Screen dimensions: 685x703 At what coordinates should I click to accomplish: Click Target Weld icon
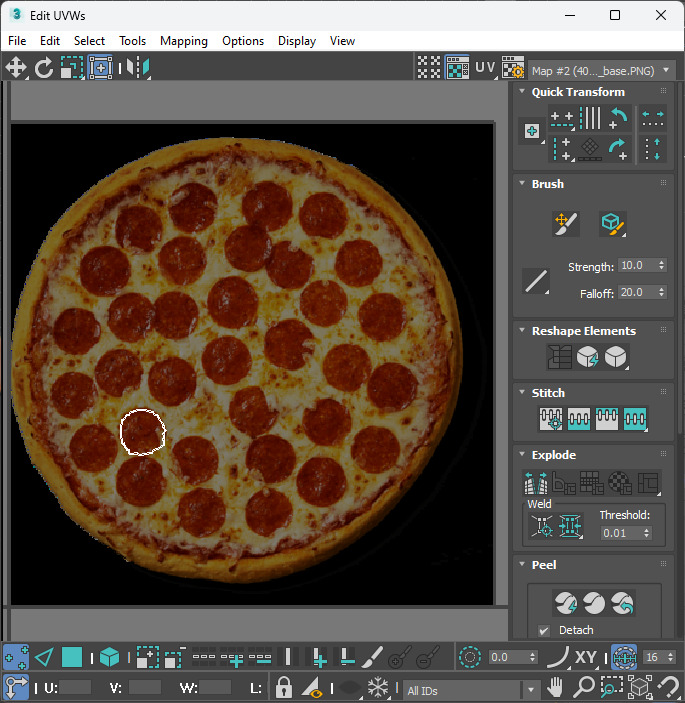coord(542,526)
